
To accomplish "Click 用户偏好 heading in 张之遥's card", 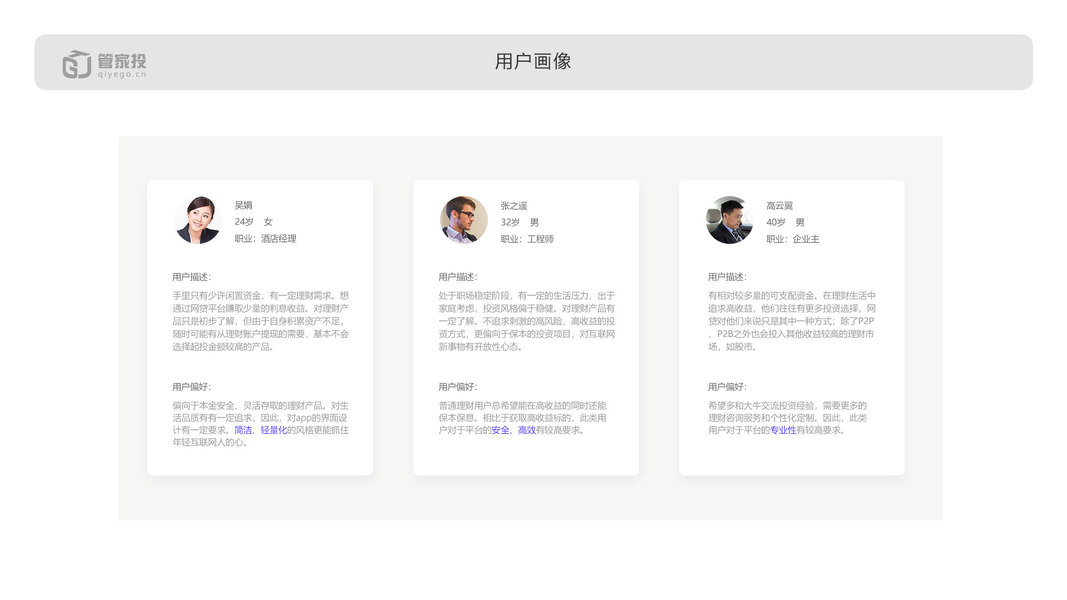I will 457,387.
